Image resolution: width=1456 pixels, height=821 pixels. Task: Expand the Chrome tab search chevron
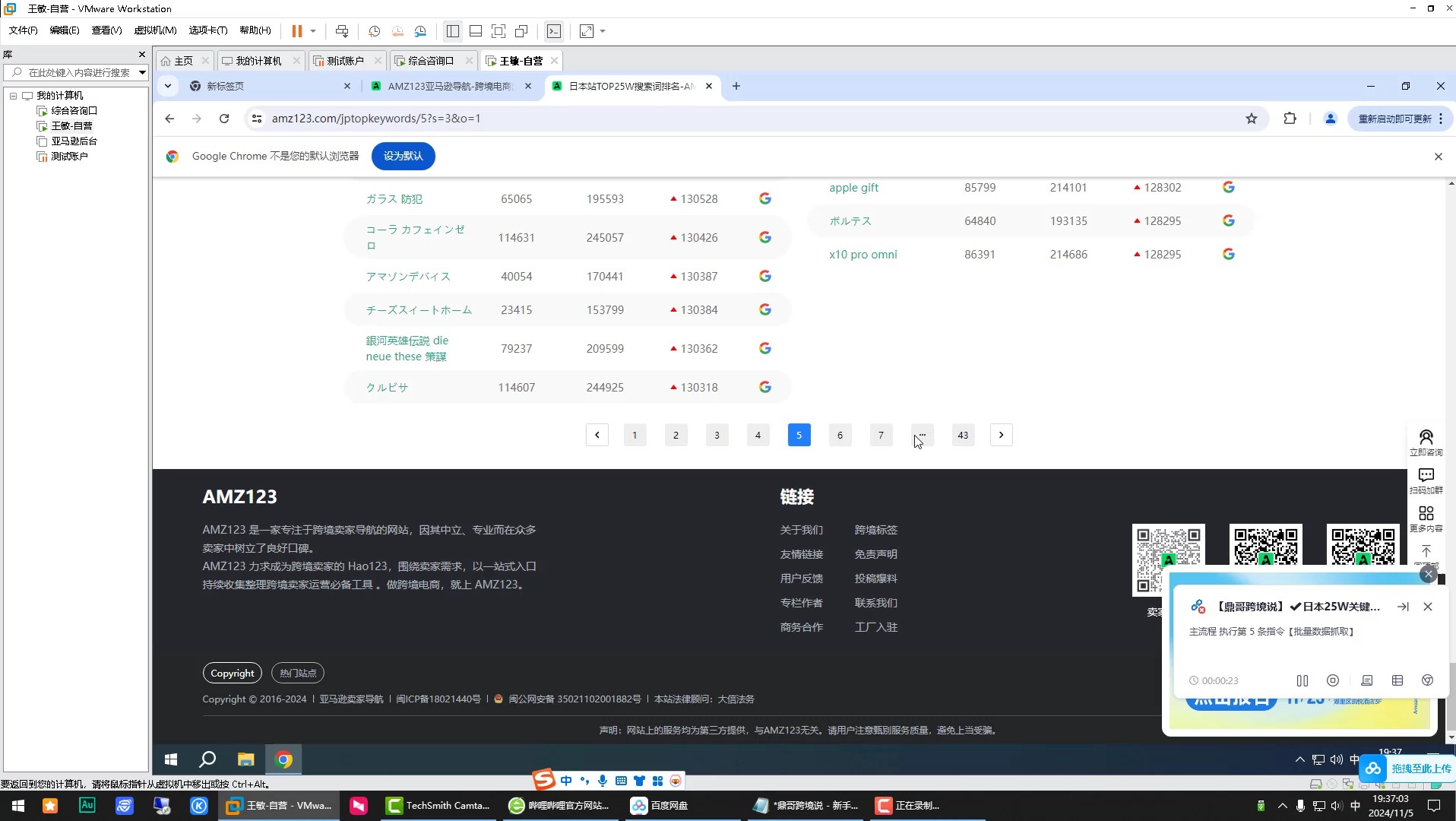tap(168, 86)
